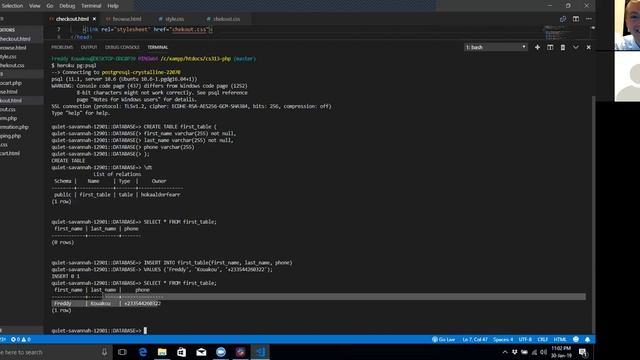Change line ending via CRLF status item

542,340
